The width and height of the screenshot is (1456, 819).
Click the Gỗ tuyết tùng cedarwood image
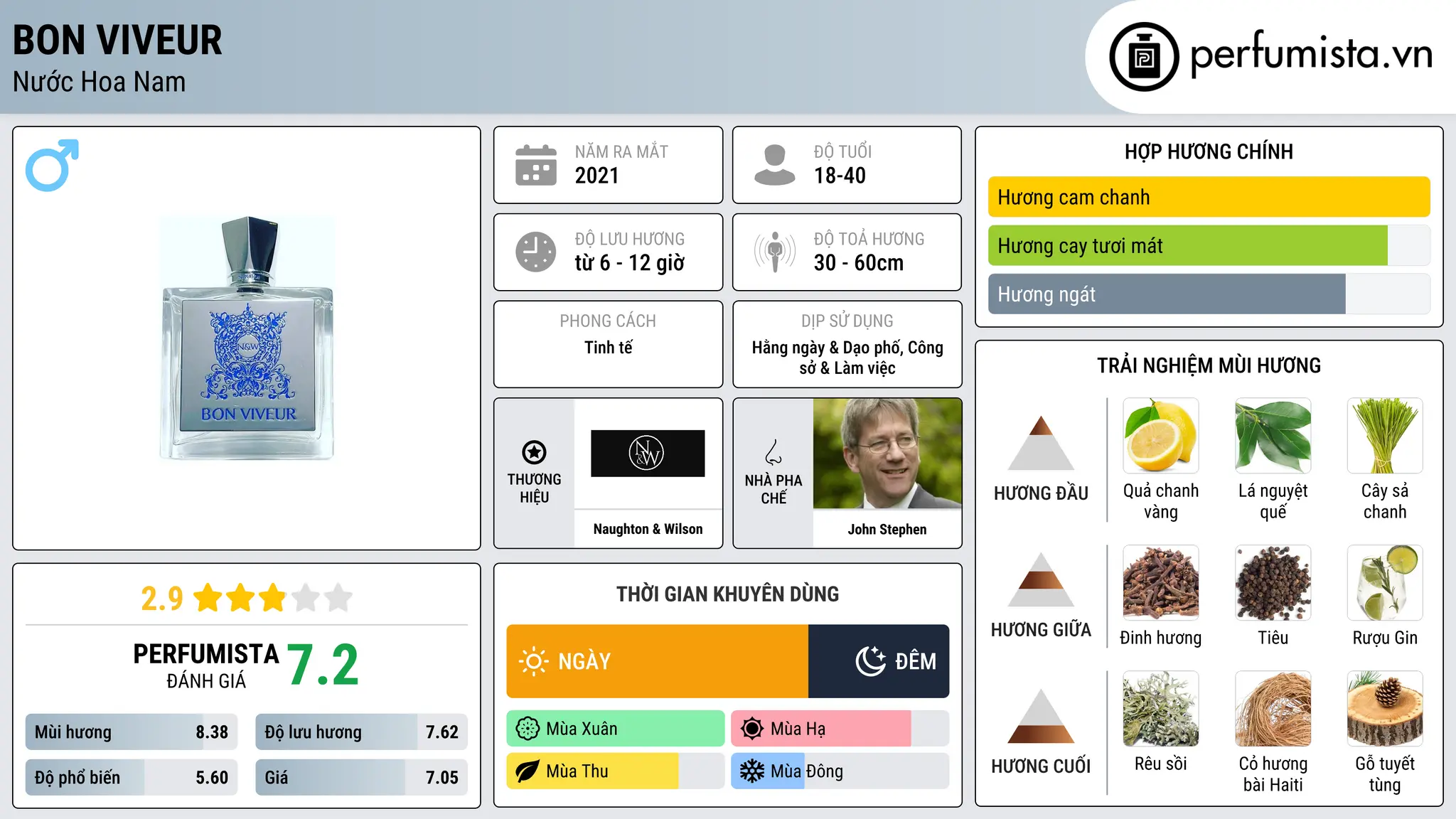[x=1385, y=709]
